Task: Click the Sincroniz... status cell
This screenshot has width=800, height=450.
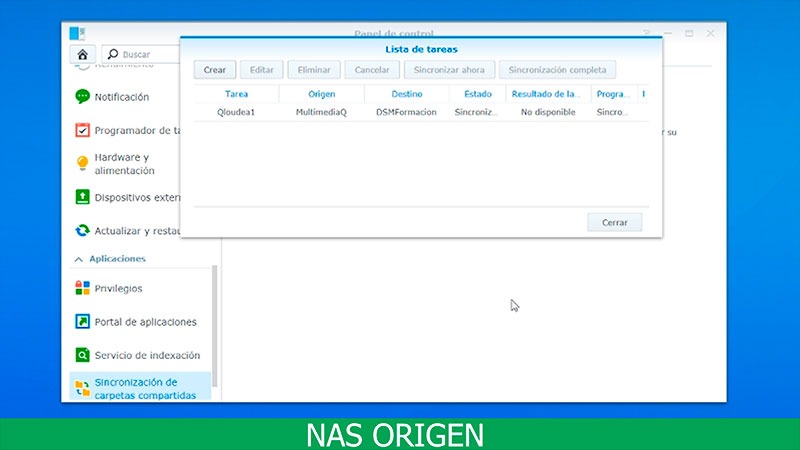Action: pyautogui.click(x=476, y=112)
